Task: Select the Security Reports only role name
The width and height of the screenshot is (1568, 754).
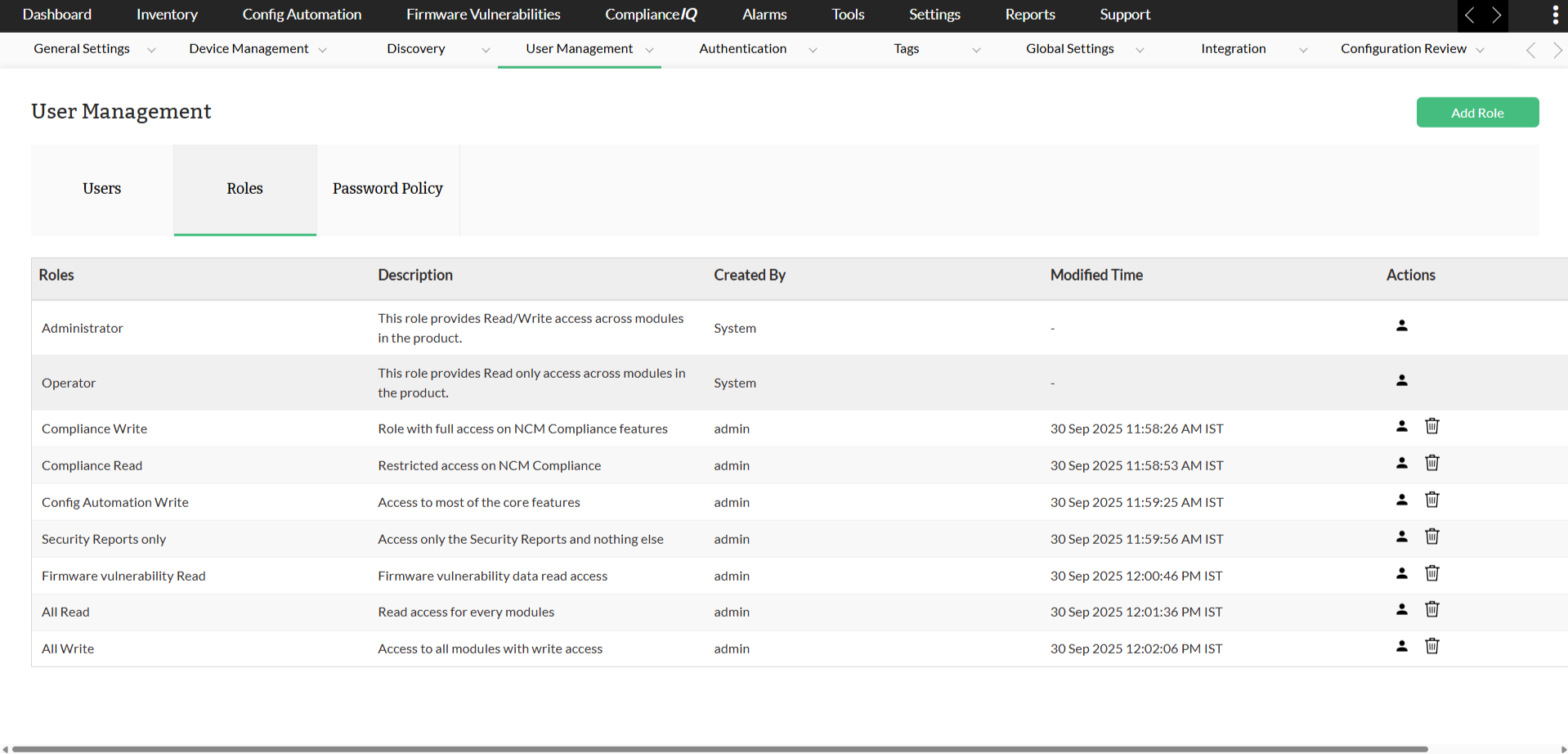Action: click(104, 539)
